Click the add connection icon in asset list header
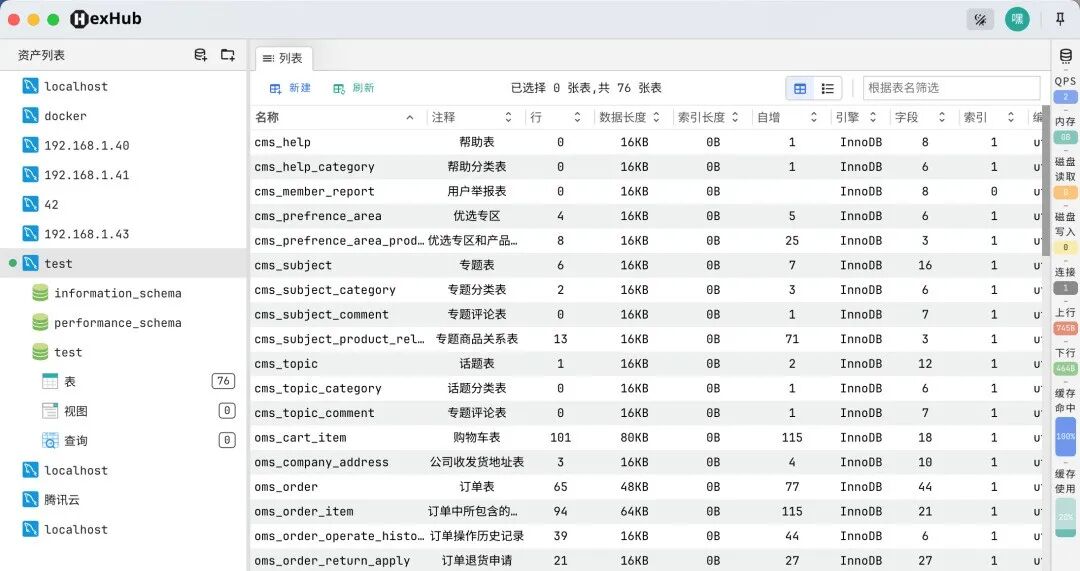The image size is (1080, 571). tap(200, 55)
